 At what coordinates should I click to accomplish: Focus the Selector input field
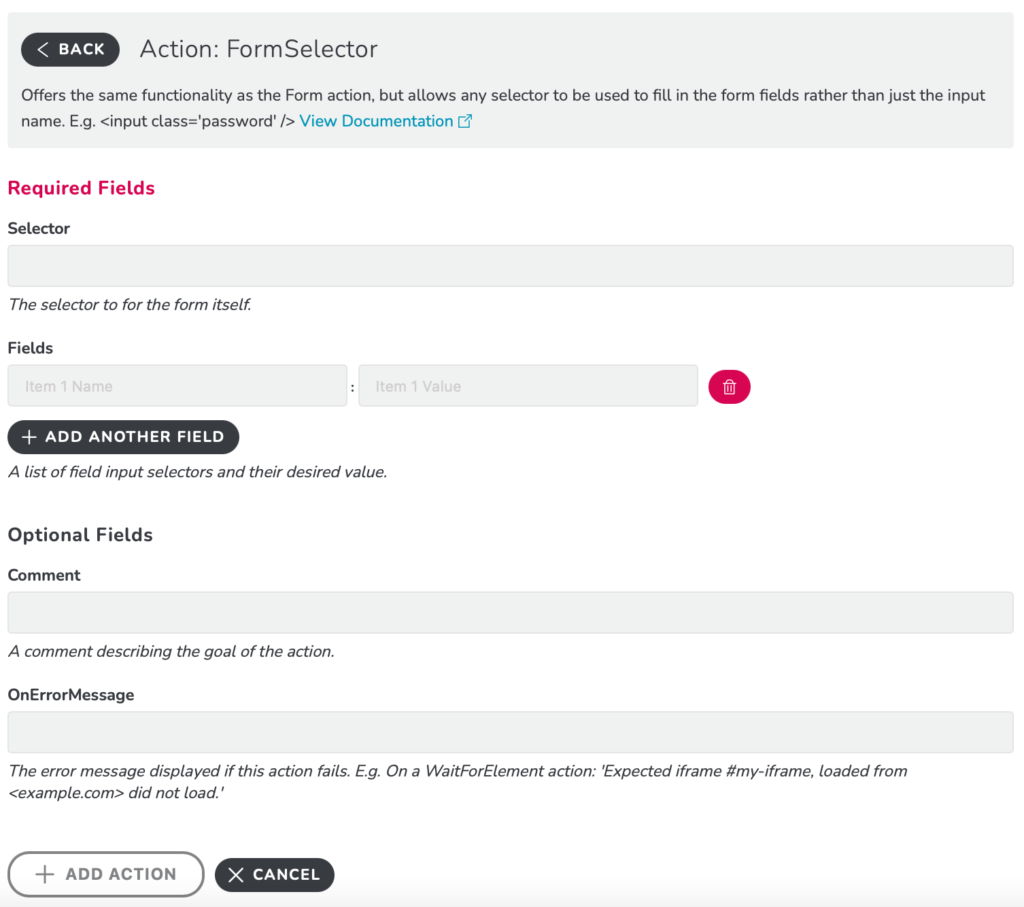click(510, 266)
